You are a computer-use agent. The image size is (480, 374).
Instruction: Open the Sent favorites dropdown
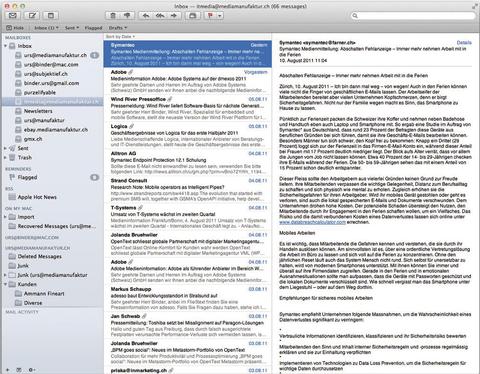72,28
